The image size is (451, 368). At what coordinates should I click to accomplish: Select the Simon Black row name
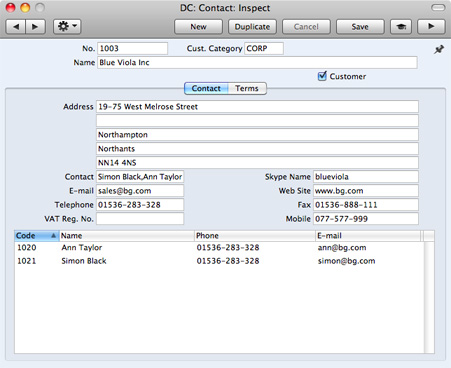84,261
